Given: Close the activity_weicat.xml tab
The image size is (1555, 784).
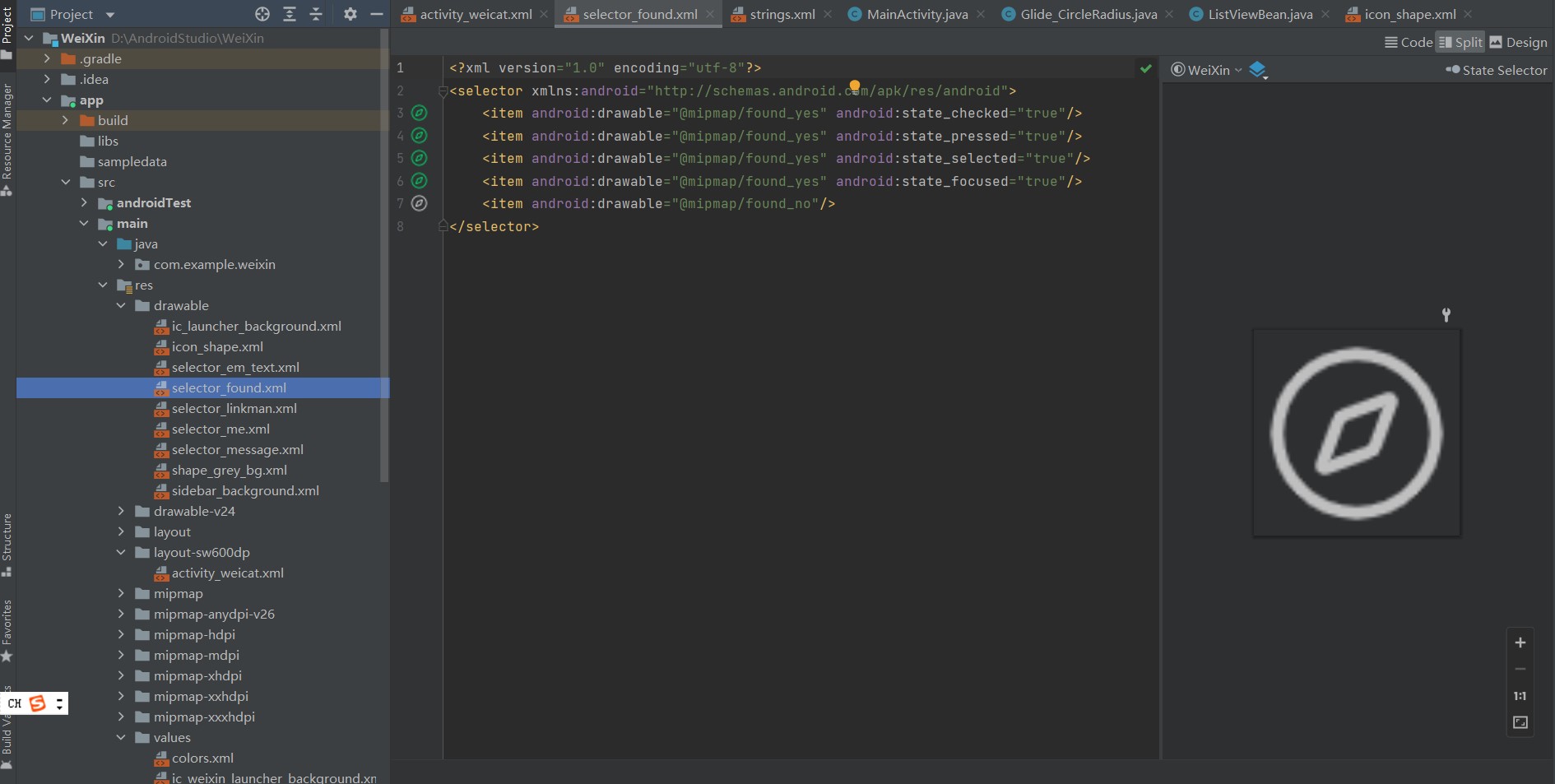Looking at the screenshot, I should click(544, 14).
